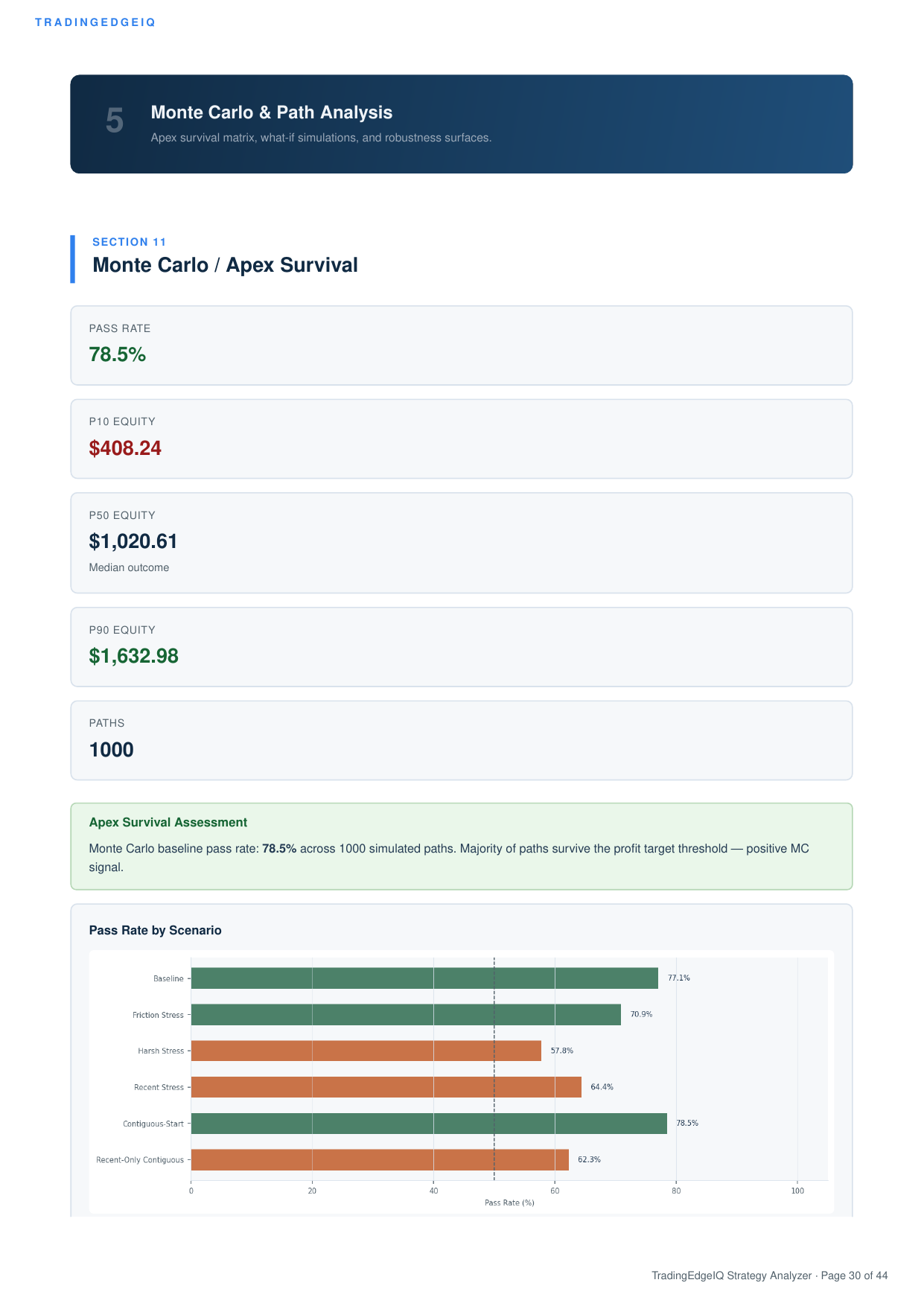Click the 62.3% bar value label

pos(590,1159)
